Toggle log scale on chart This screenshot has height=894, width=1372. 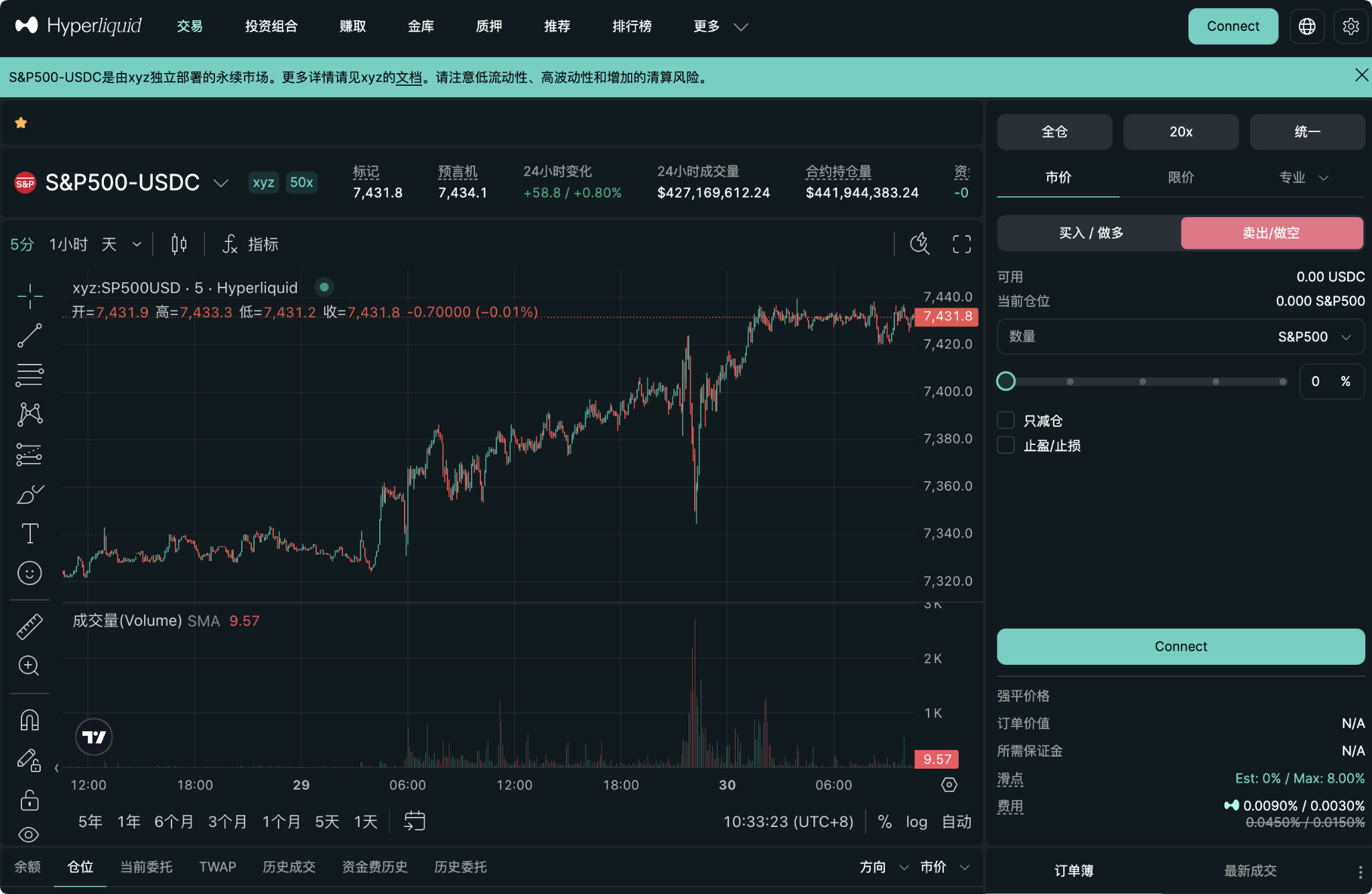(916, 822)
